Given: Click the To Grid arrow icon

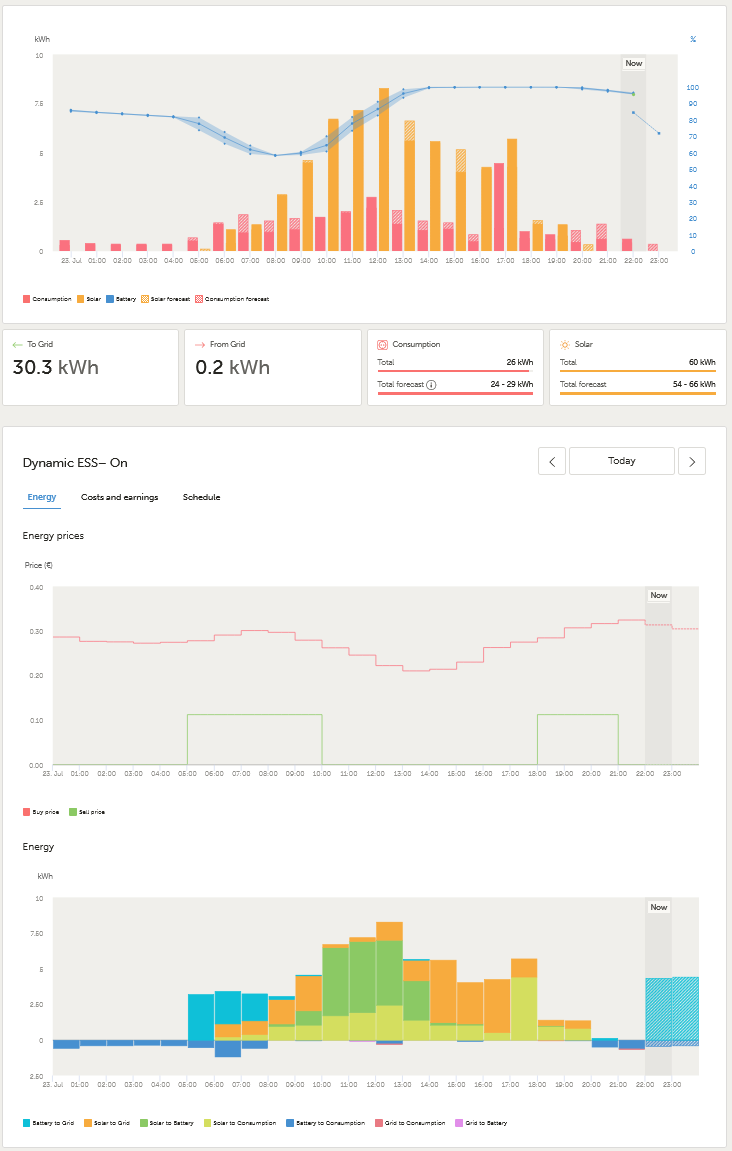Looking at the screenshot, I should [17, 344].
